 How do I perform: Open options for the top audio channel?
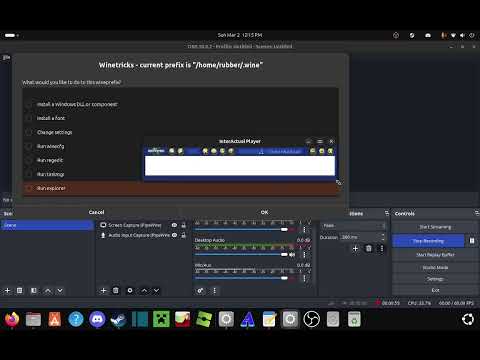tap(304, 230)
